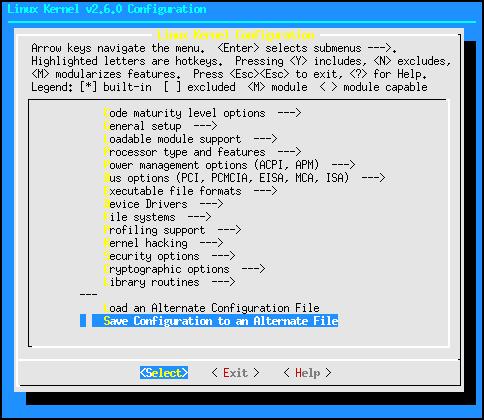Open Library routines submenu
Image resolution: width=484 pixels, height=420 pixels.
169,282
